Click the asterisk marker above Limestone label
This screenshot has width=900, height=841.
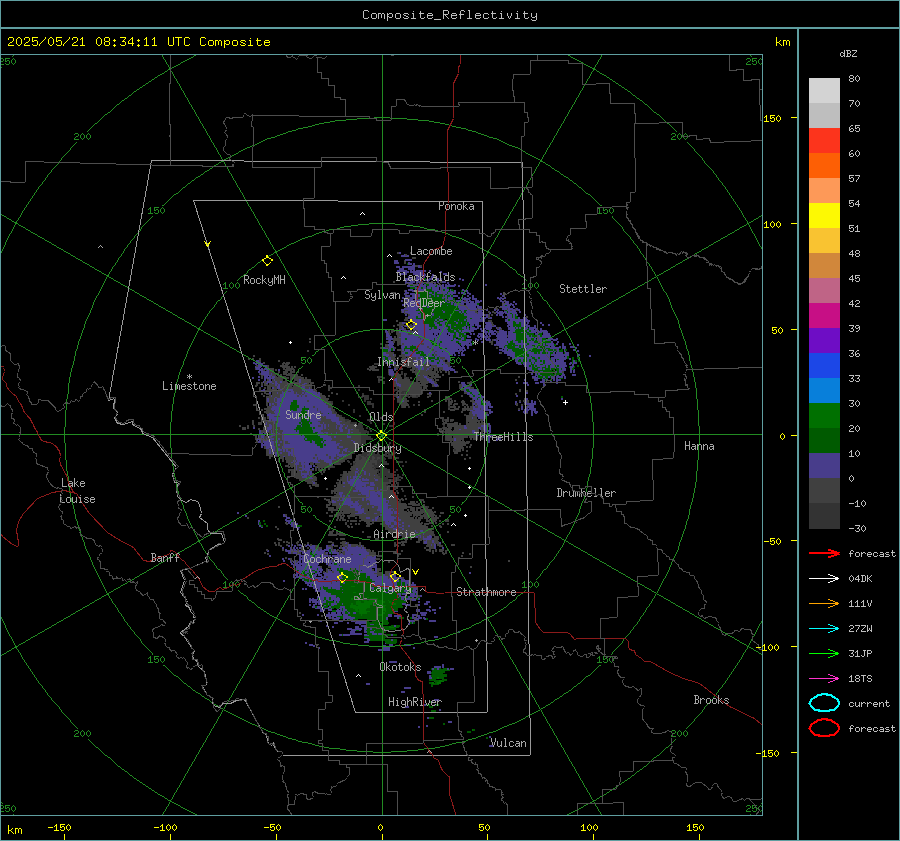point(189,377)
